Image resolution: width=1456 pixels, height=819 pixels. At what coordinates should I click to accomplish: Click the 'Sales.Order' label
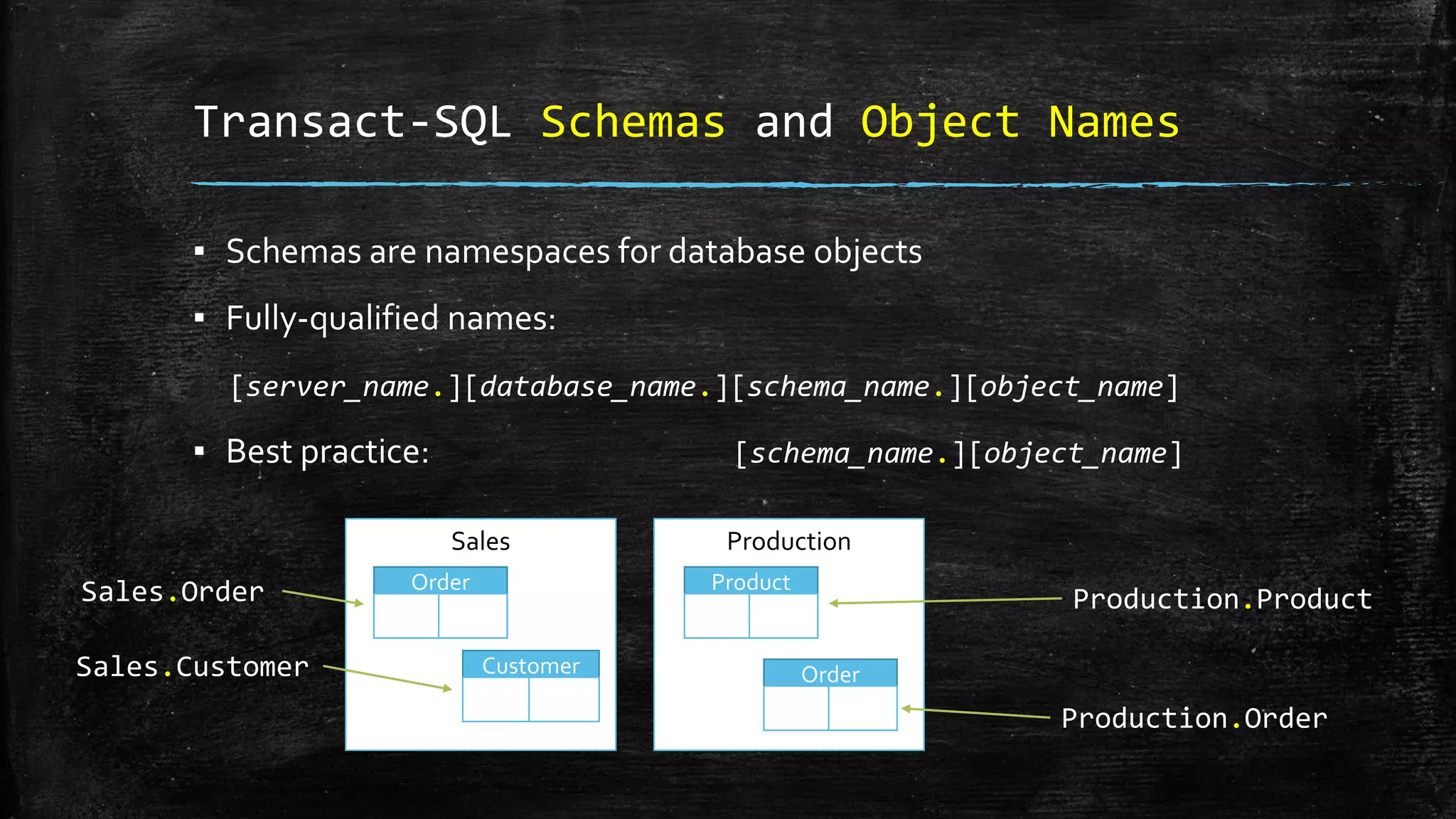tap(173, 592)
